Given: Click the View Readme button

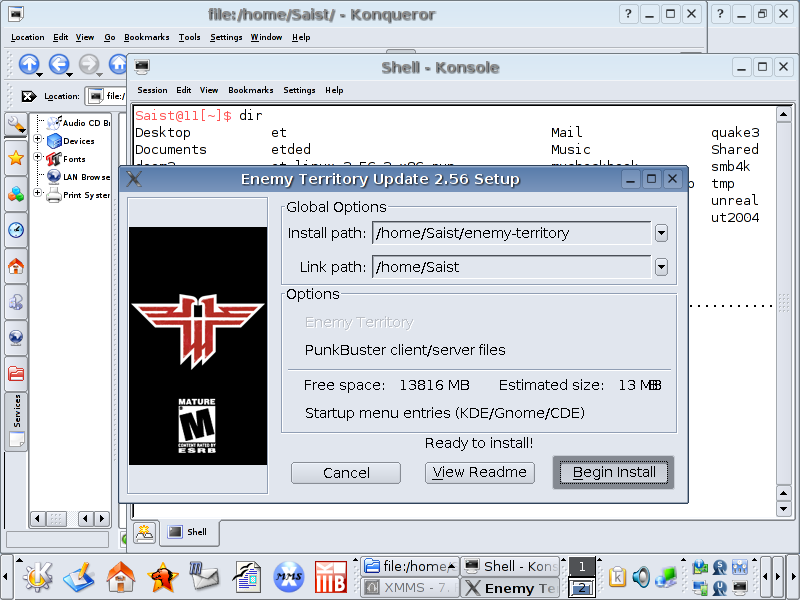Looking at the screenshot, I should point(480,472).
